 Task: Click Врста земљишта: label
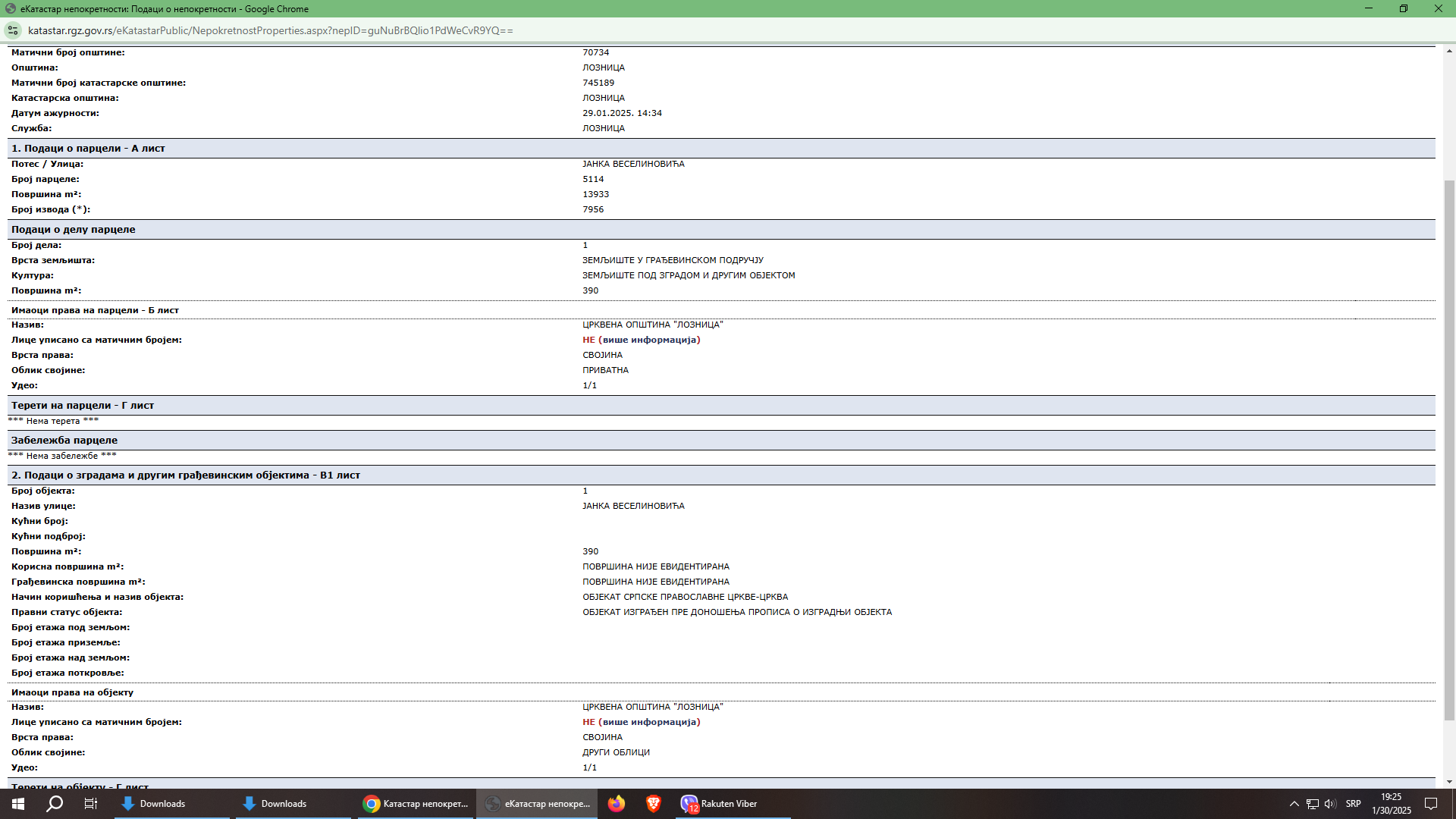(x=53, y=261)
